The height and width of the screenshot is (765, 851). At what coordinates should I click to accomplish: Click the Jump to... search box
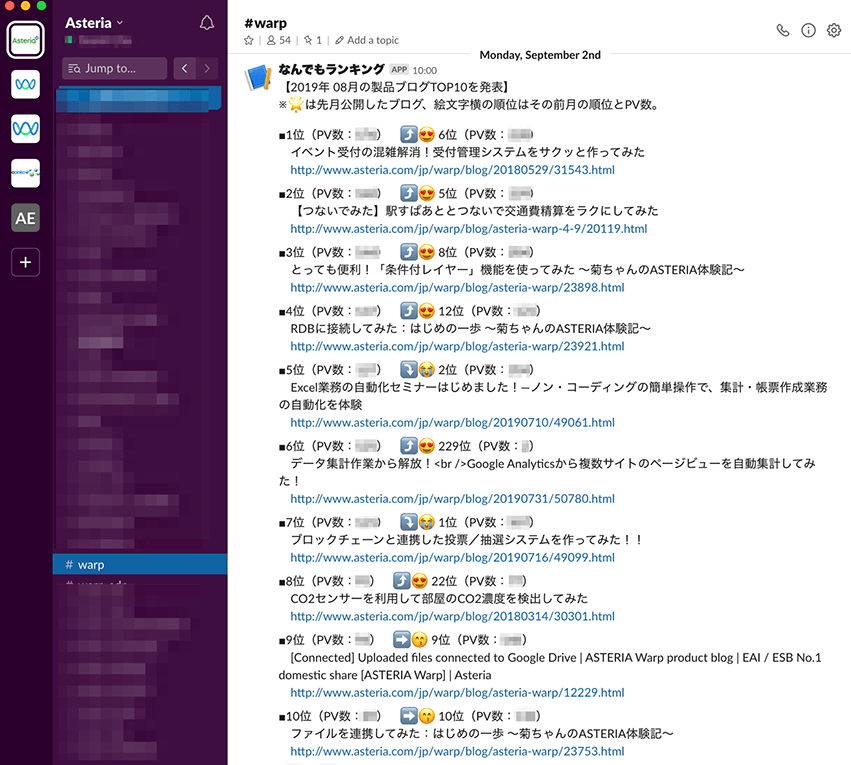115,68
